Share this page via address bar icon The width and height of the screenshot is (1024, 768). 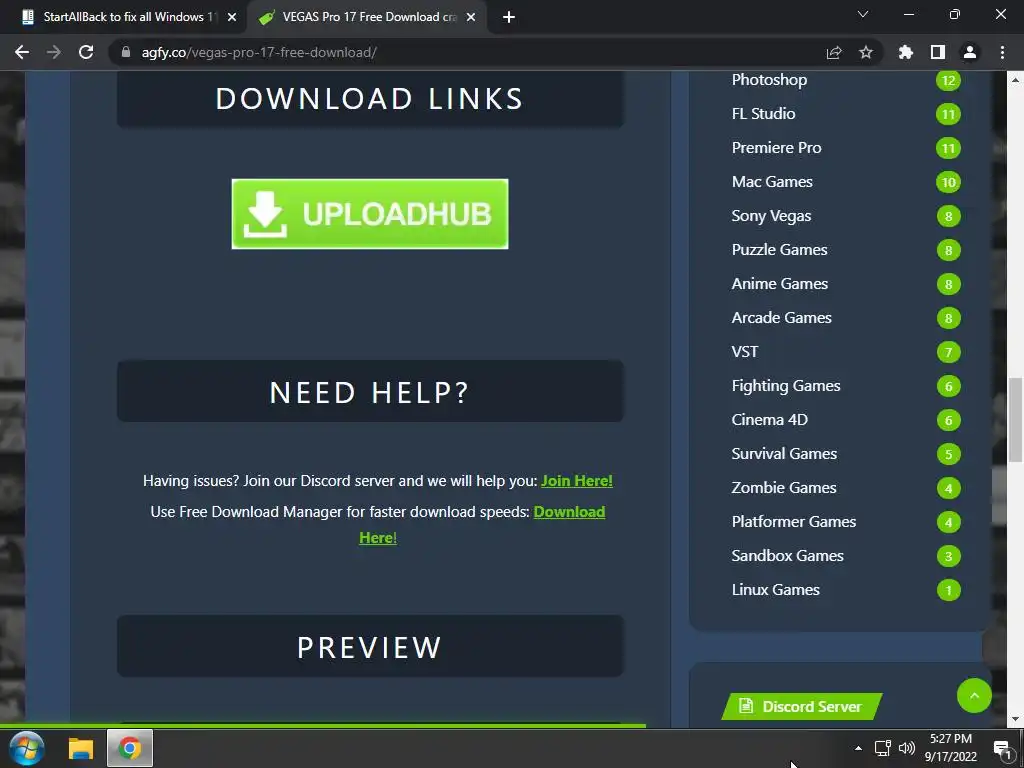tap(834, 52)
